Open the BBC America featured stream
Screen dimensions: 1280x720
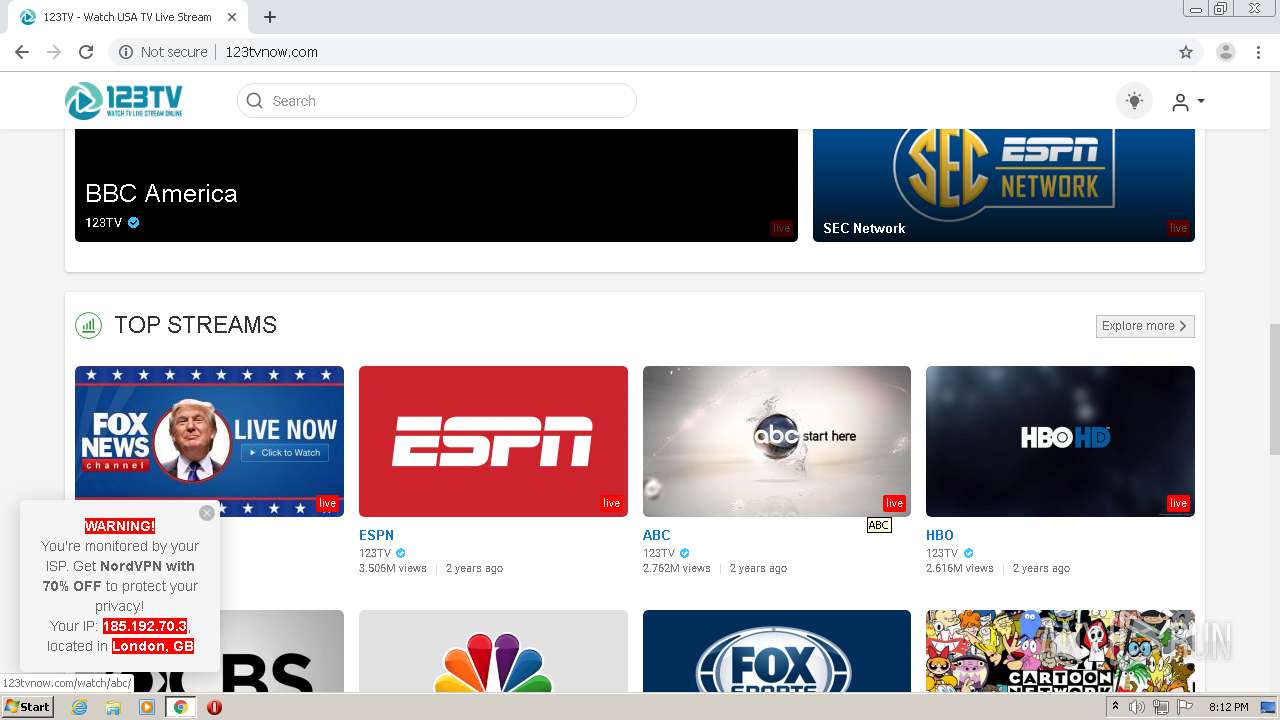tap(436, 185)
